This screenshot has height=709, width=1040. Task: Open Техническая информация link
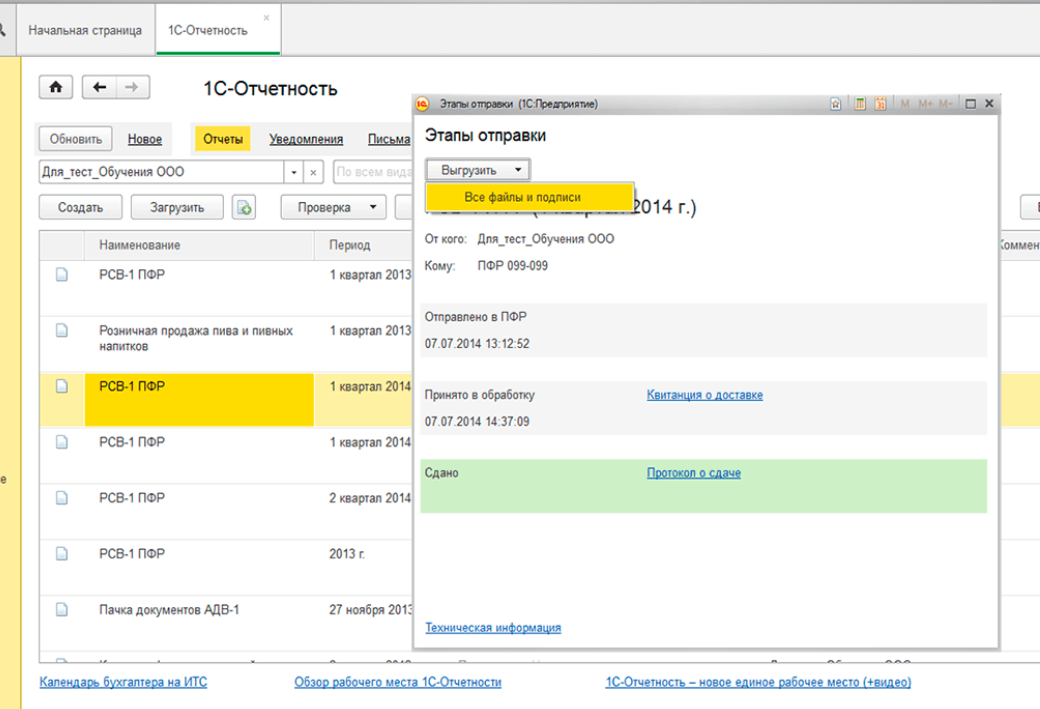click(493, 628)
